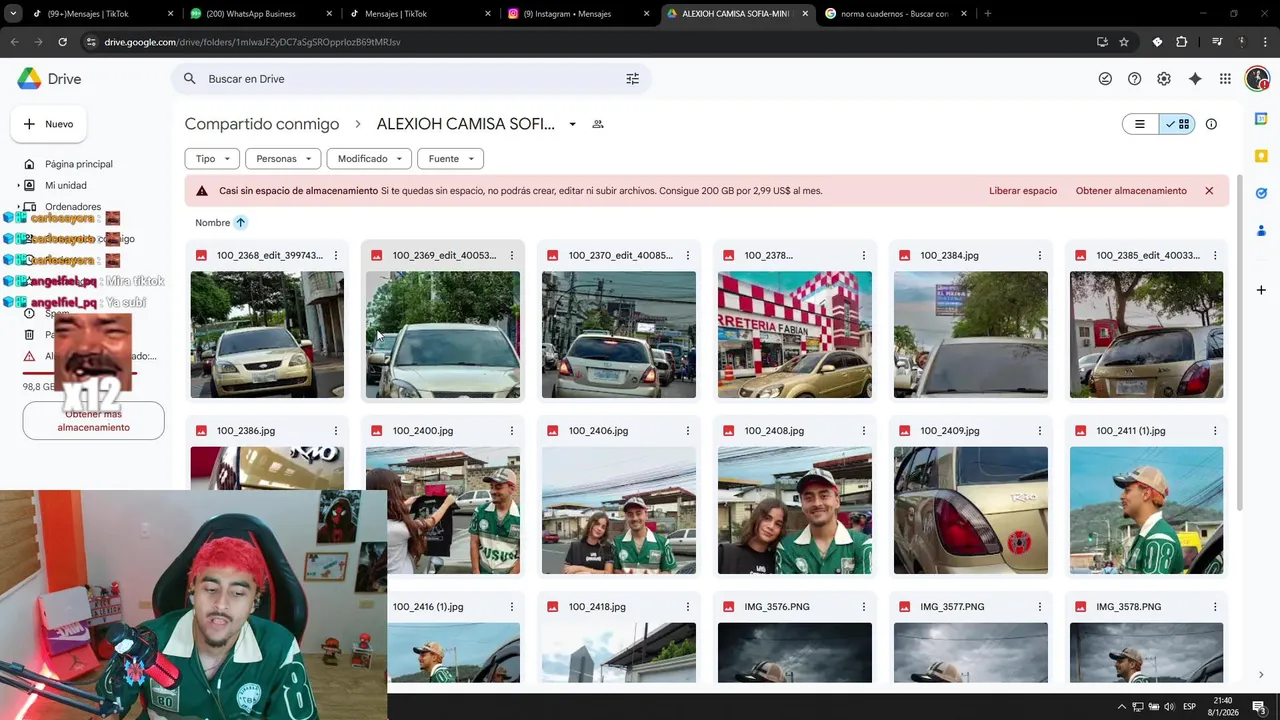The width and height of the screenshot is (1280, 720).
Task: Open the Modificado filter dropdown
Action: click(x=369, y=159)
